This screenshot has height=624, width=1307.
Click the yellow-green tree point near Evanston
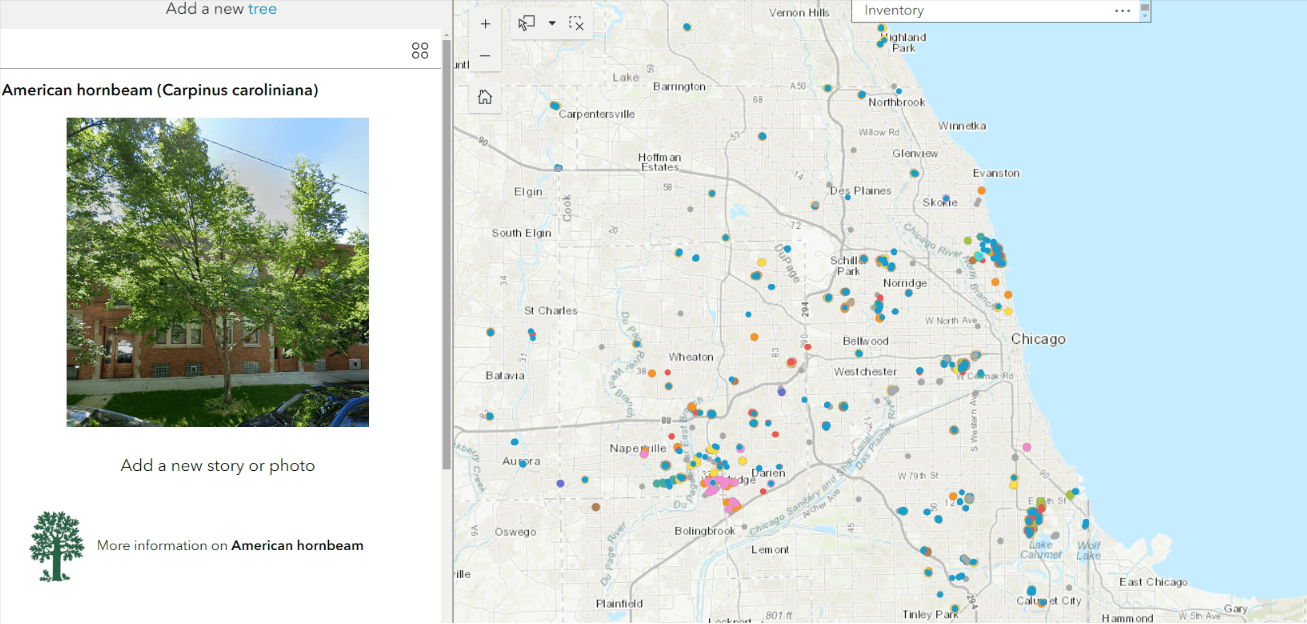tap(967, 240)
